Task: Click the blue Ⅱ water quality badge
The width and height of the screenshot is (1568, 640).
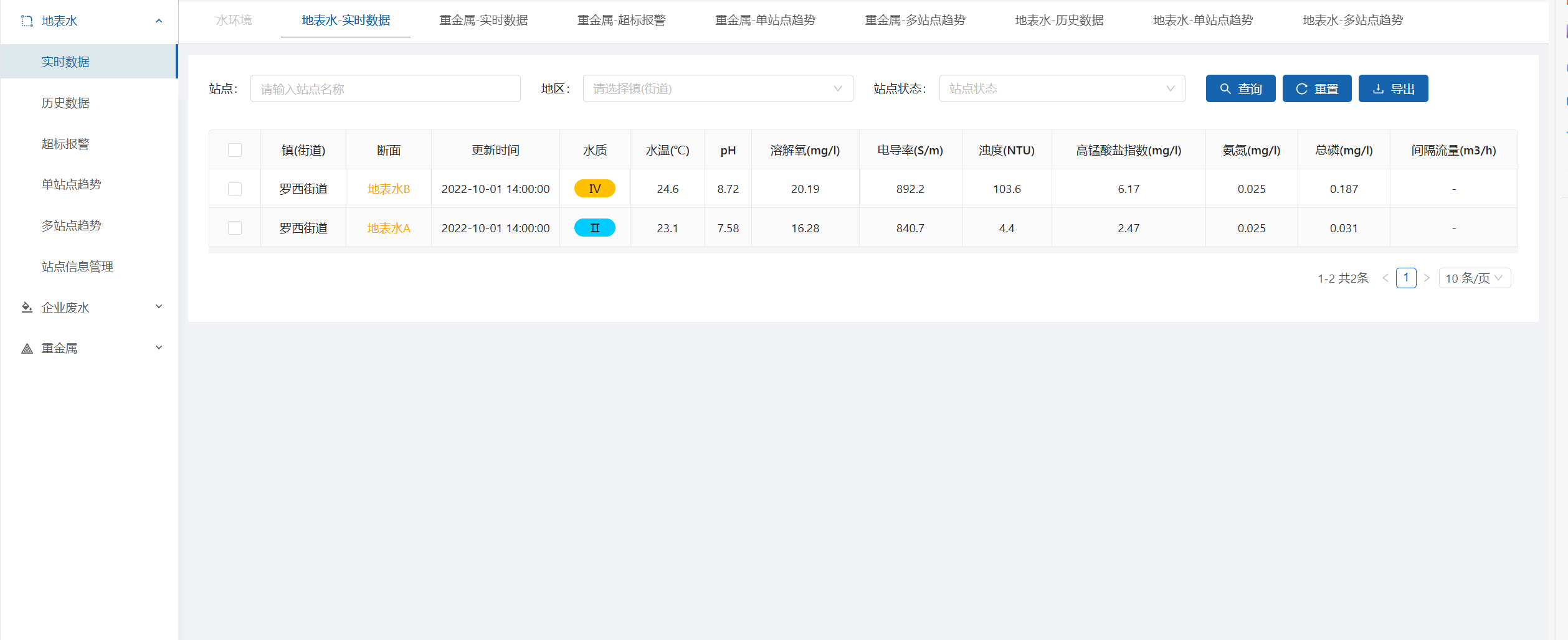Action: (x=595, y=228)
